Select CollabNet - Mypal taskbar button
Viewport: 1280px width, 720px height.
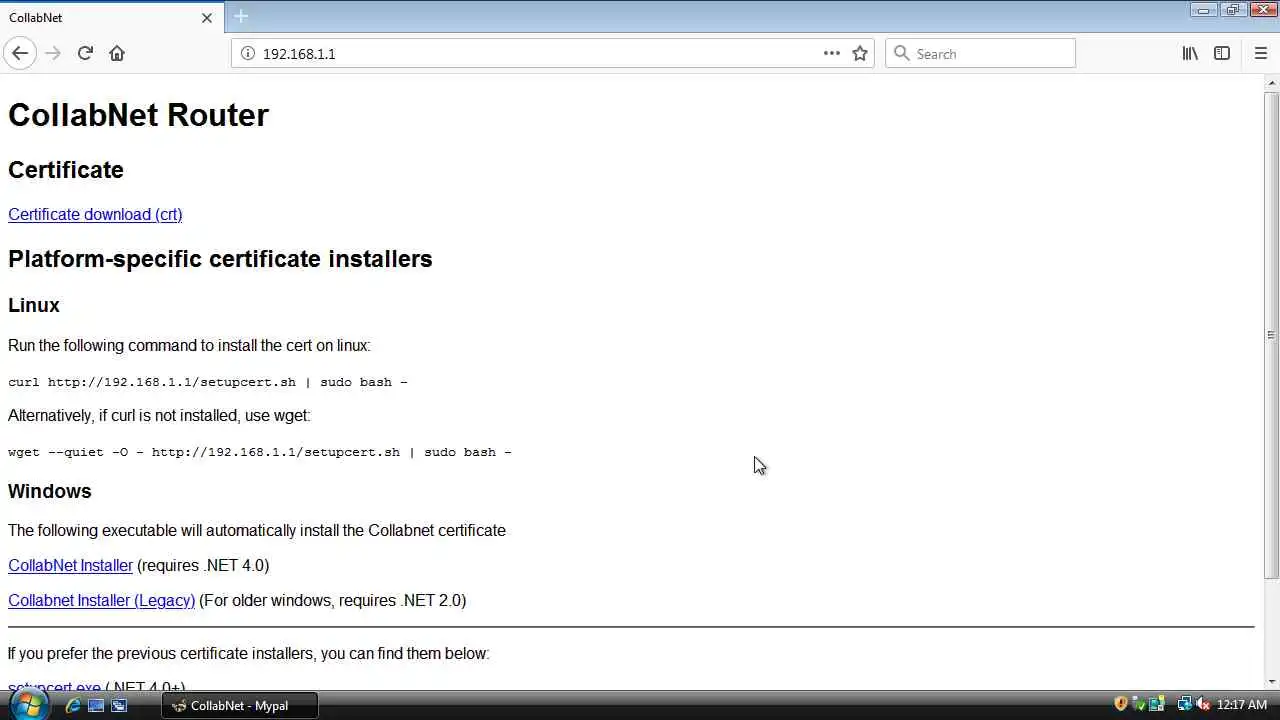coord(240,705)
